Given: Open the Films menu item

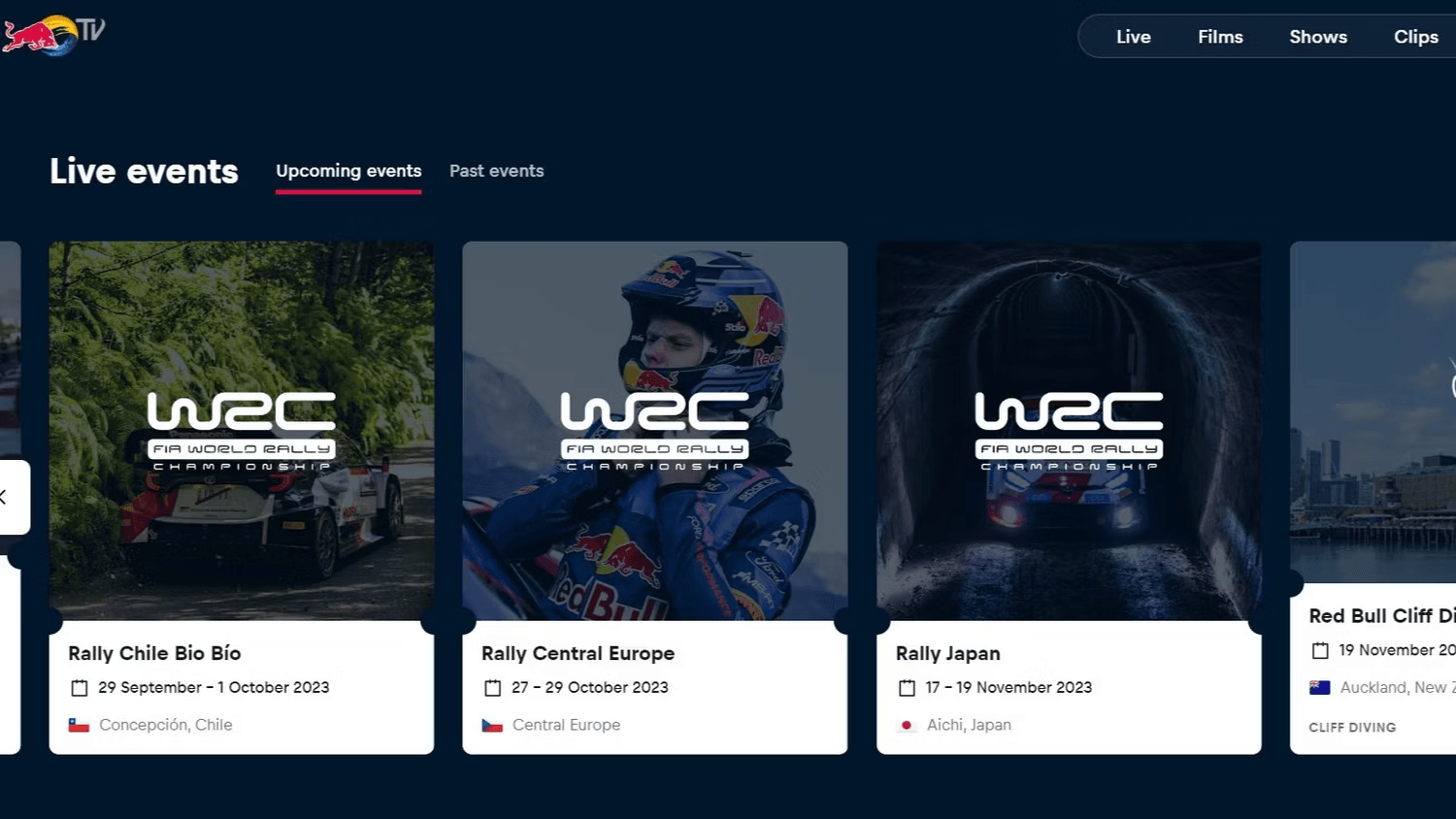Looking at the screenshot, I should click(1220, 37).
